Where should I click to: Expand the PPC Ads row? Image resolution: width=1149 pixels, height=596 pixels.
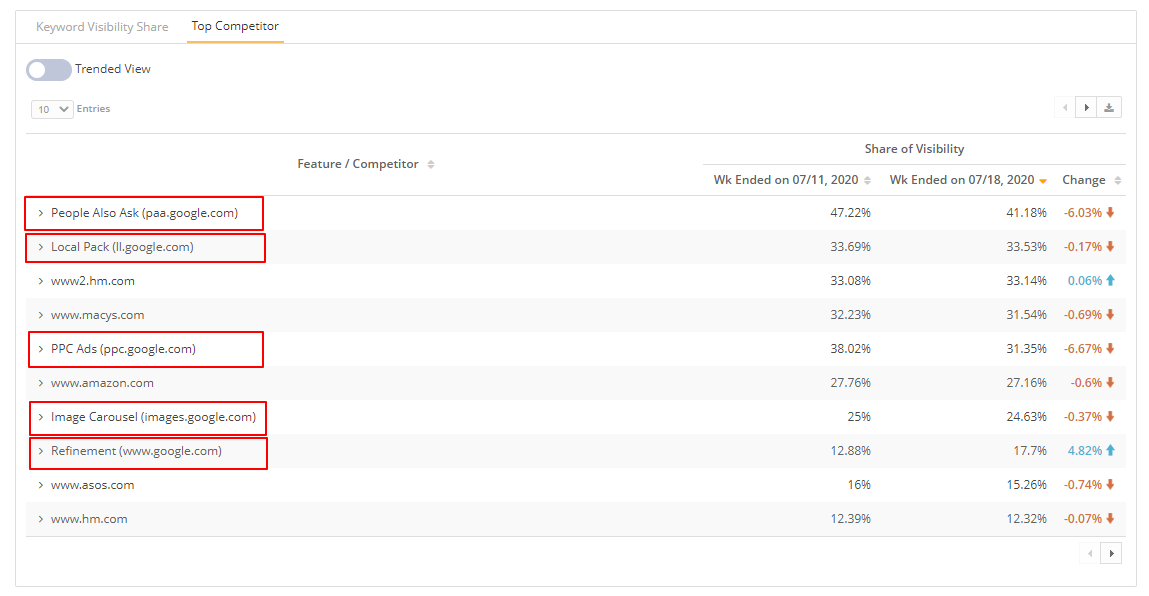40,349
